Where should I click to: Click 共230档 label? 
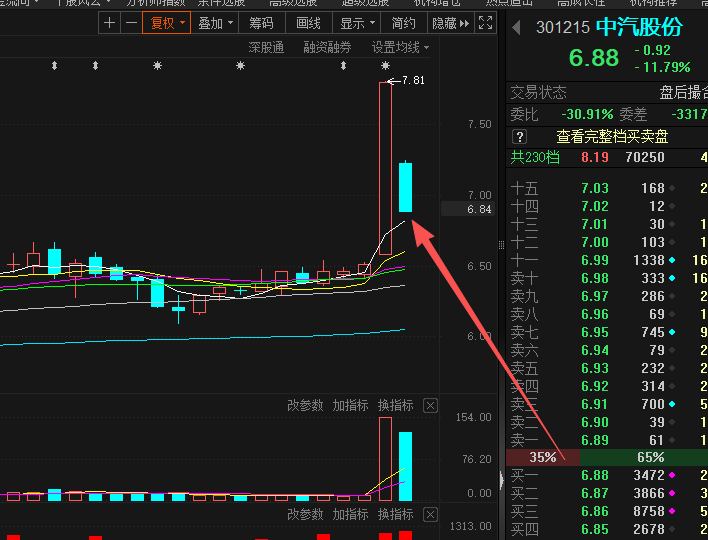(535, 158)
